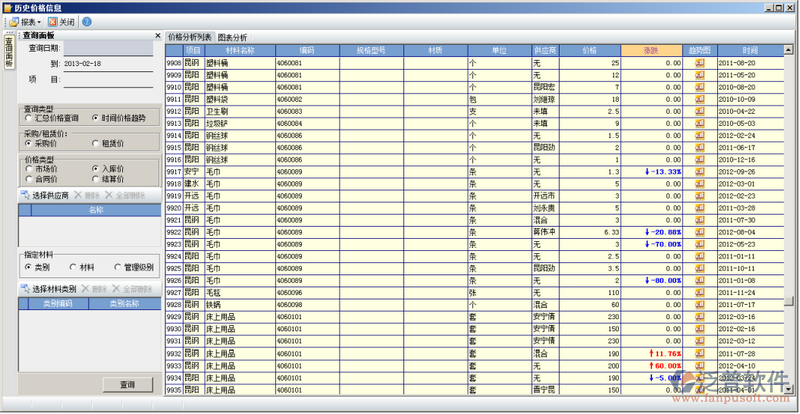Choose the 租赁价 radio button
The image size is (800, 414).
click(96, 143)
